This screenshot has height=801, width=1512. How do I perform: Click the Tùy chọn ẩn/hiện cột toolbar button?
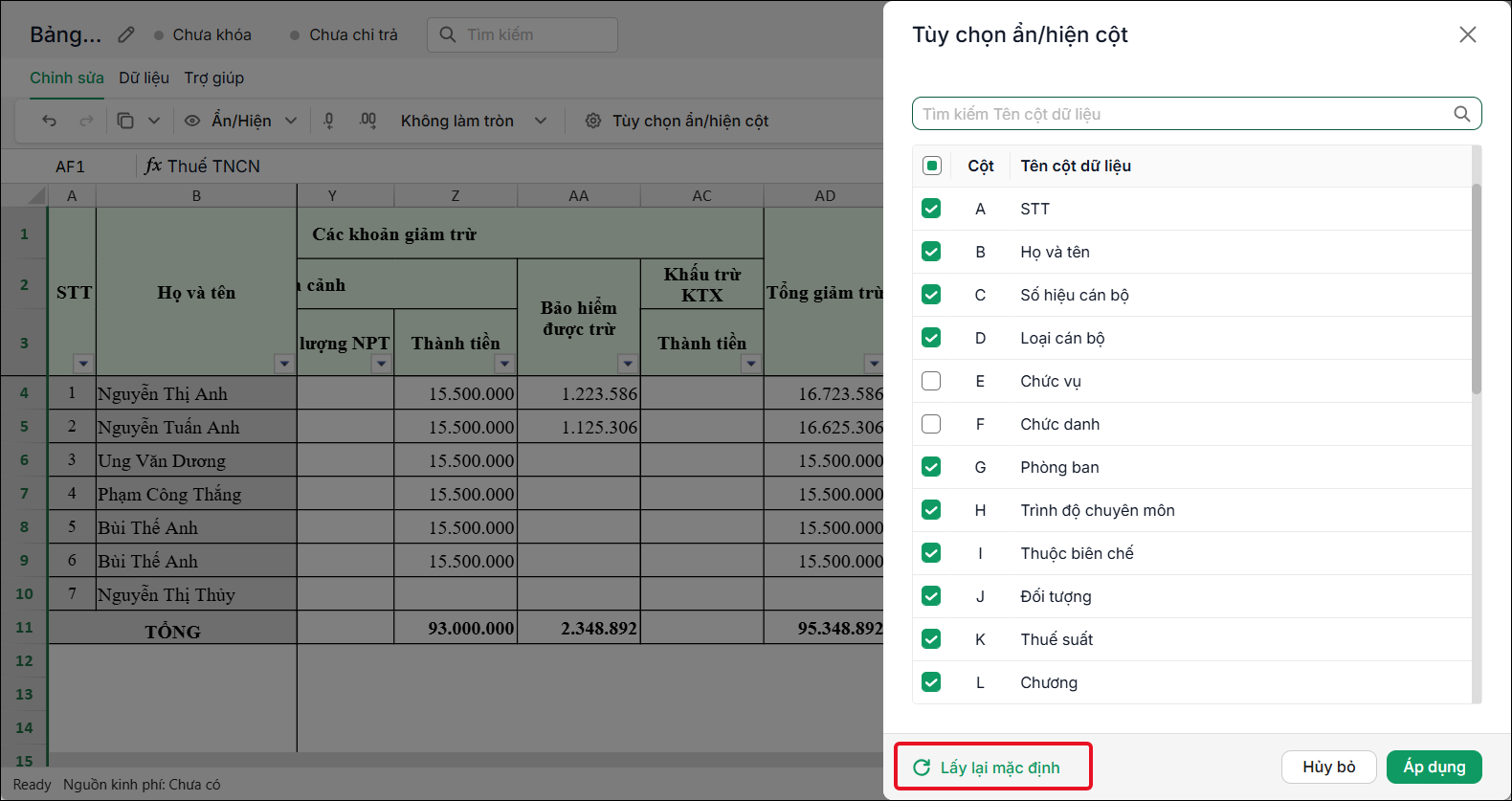pyautogui.click(x=678, y=121)
